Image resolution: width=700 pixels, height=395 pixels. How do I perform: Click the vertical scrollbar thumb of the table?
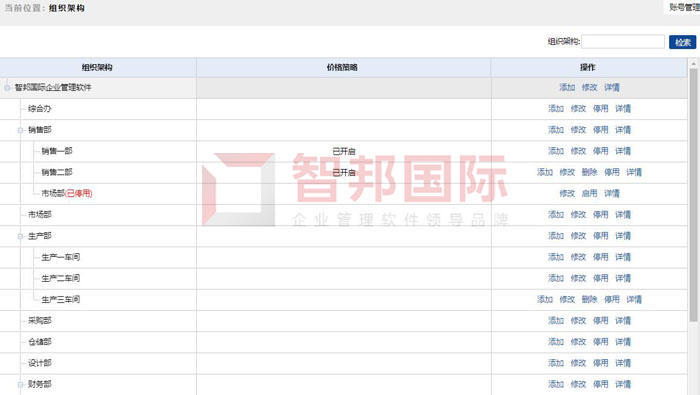click(693, 195)
